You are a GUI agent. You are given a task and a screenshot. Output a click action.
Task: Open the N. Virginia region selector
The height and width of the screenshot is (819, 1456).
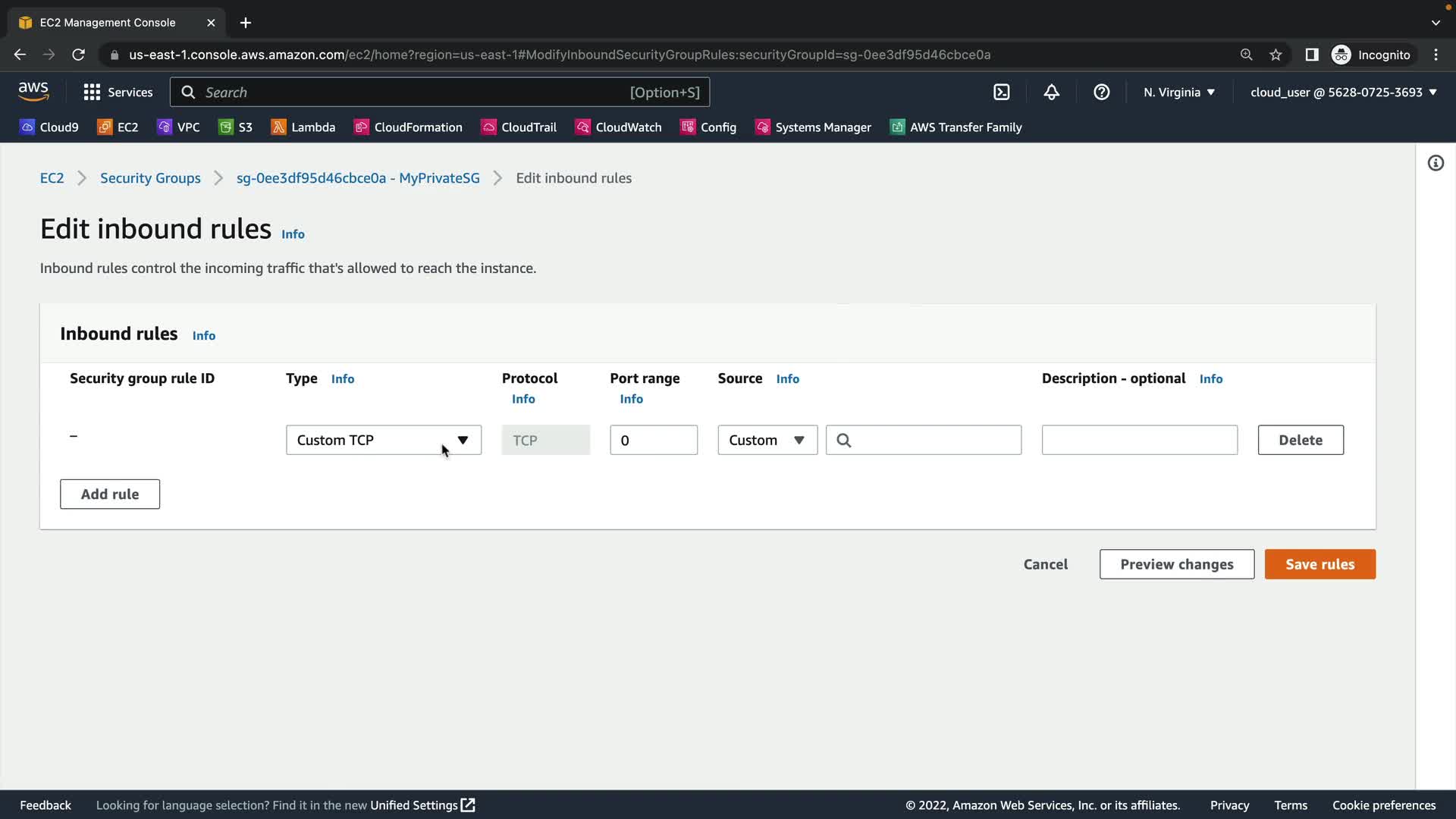coord(1179,93)
